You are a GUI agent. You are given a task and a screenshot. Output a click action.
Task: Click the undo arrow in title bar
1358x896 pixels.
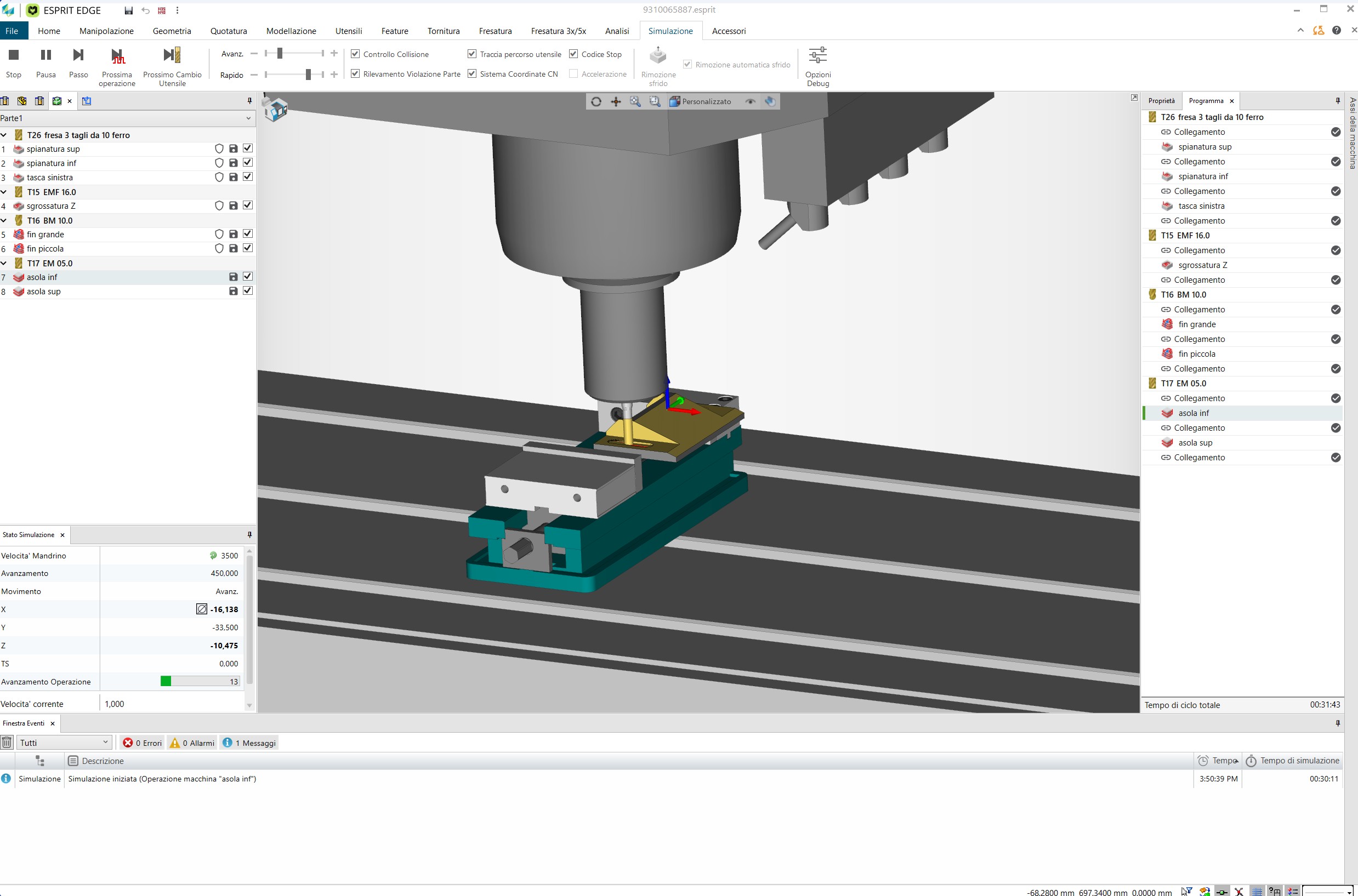click(146, 10)
